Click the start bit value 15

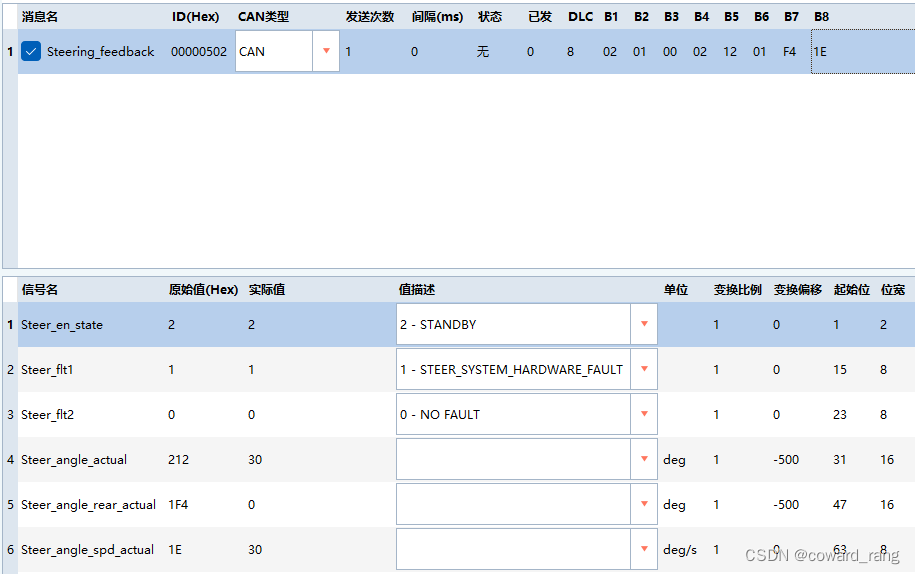pos(839,369)
